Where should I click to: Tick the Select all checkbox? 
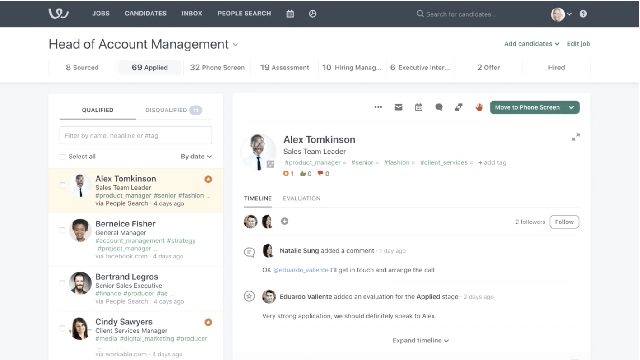[x=62, y=157]
